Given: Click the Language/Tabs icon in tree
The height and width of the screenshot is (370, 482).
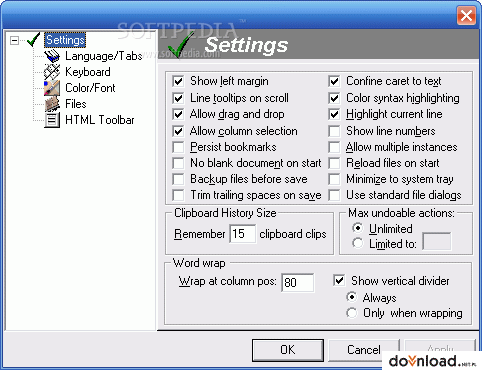Looking at the screenshot, I should [x=52, y=56].
